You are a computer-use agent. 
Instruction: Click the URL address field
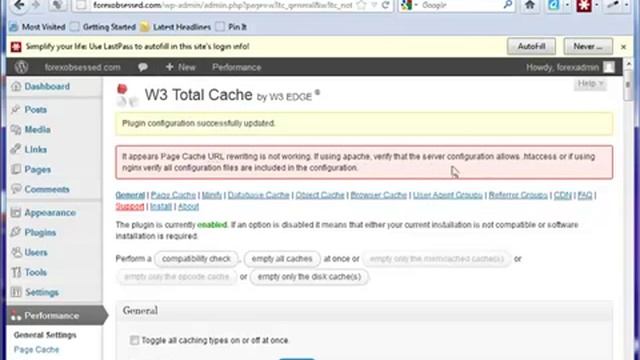click(x=222, y=5)
